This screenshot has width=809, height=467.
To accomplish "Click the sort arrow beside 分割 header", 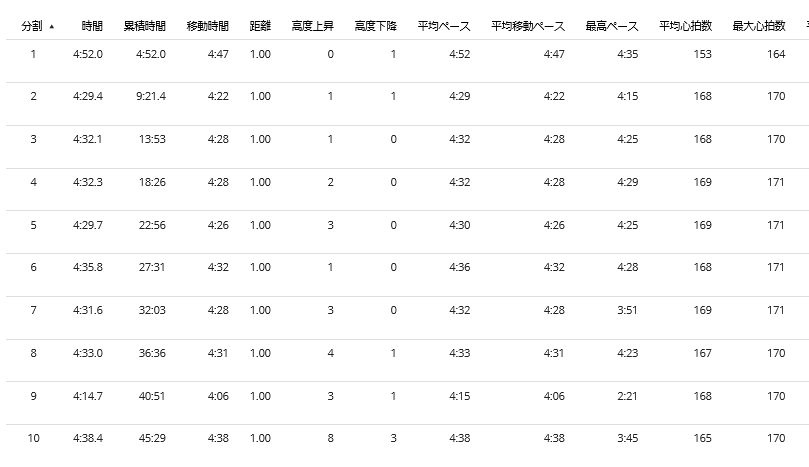I will click(52, 26).
